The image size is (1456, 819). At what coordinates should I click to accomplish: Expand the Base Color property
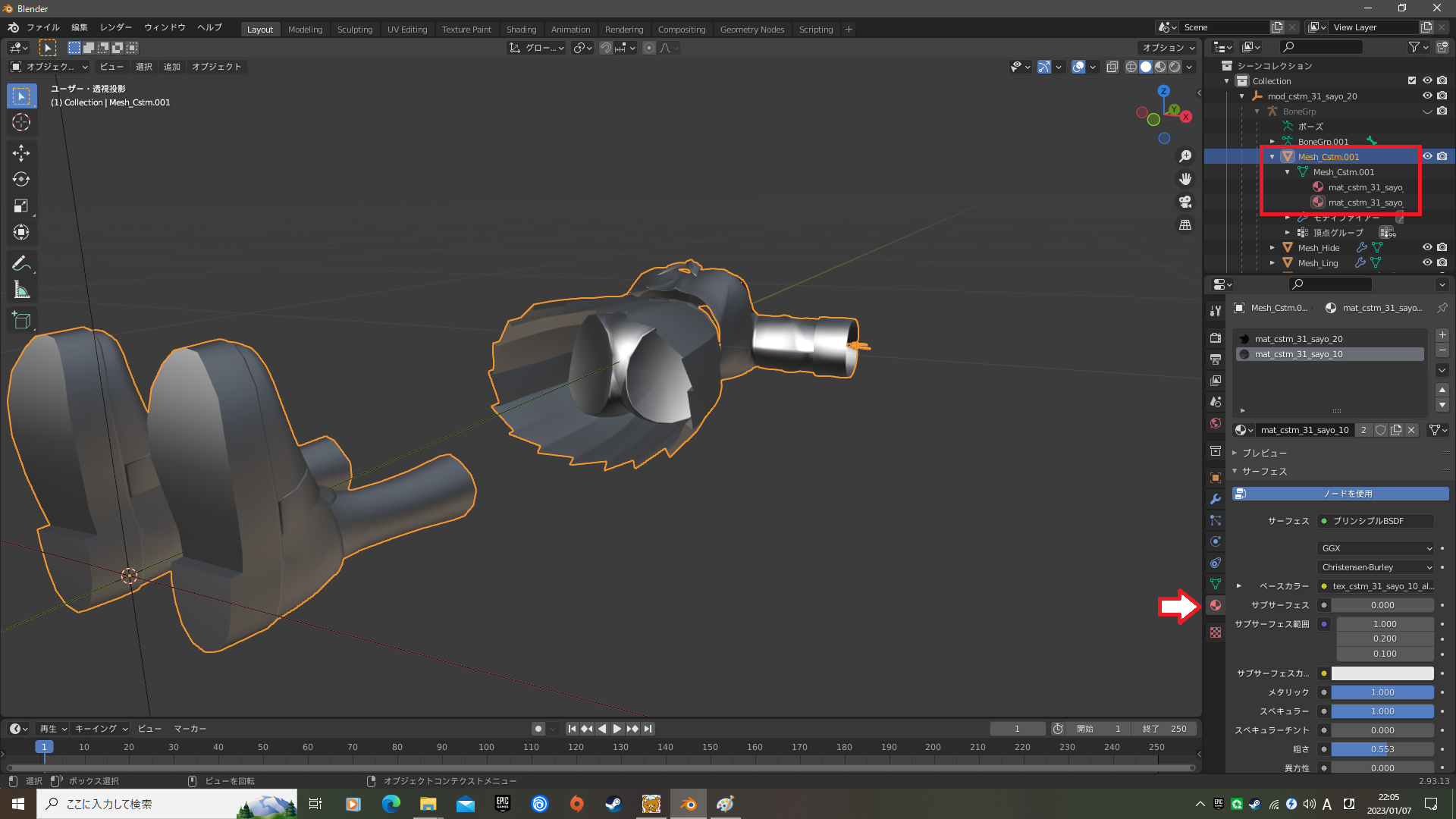click(1239, 586)
